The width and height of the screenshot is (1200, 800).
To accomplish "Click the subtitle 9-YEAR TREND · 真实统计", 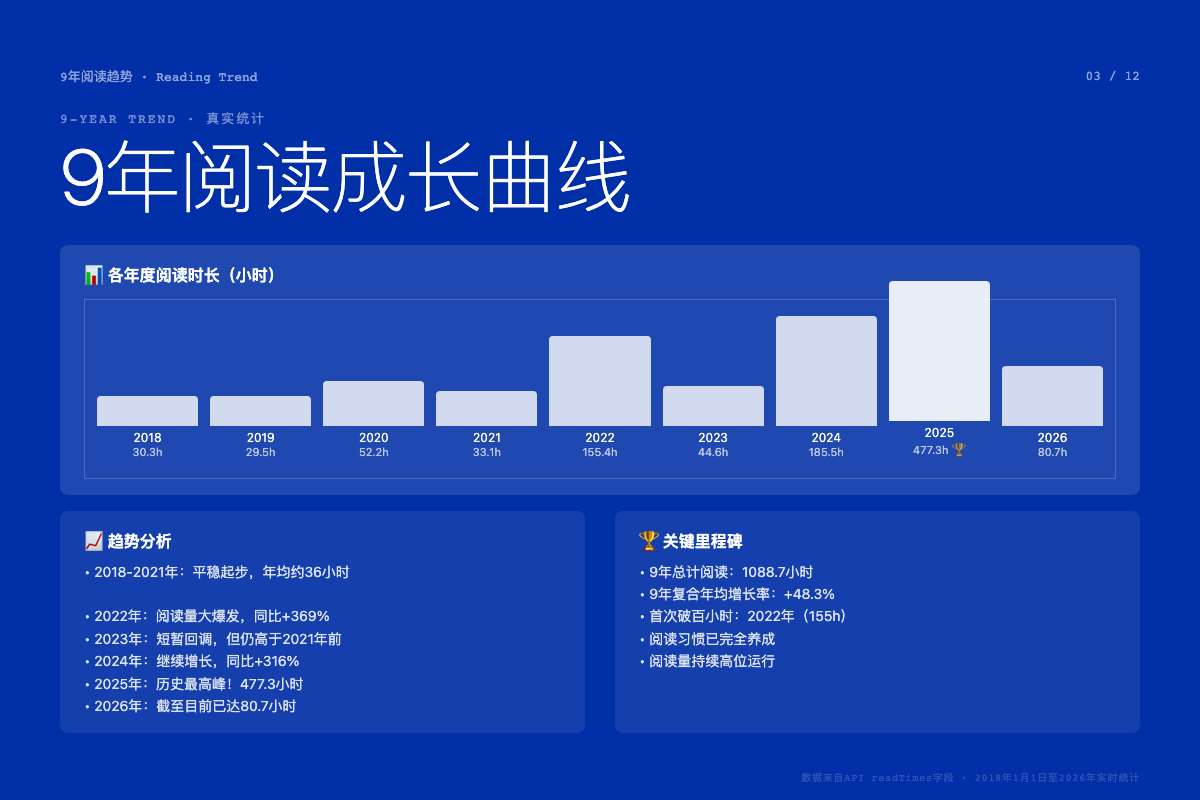I will [162, 119].
